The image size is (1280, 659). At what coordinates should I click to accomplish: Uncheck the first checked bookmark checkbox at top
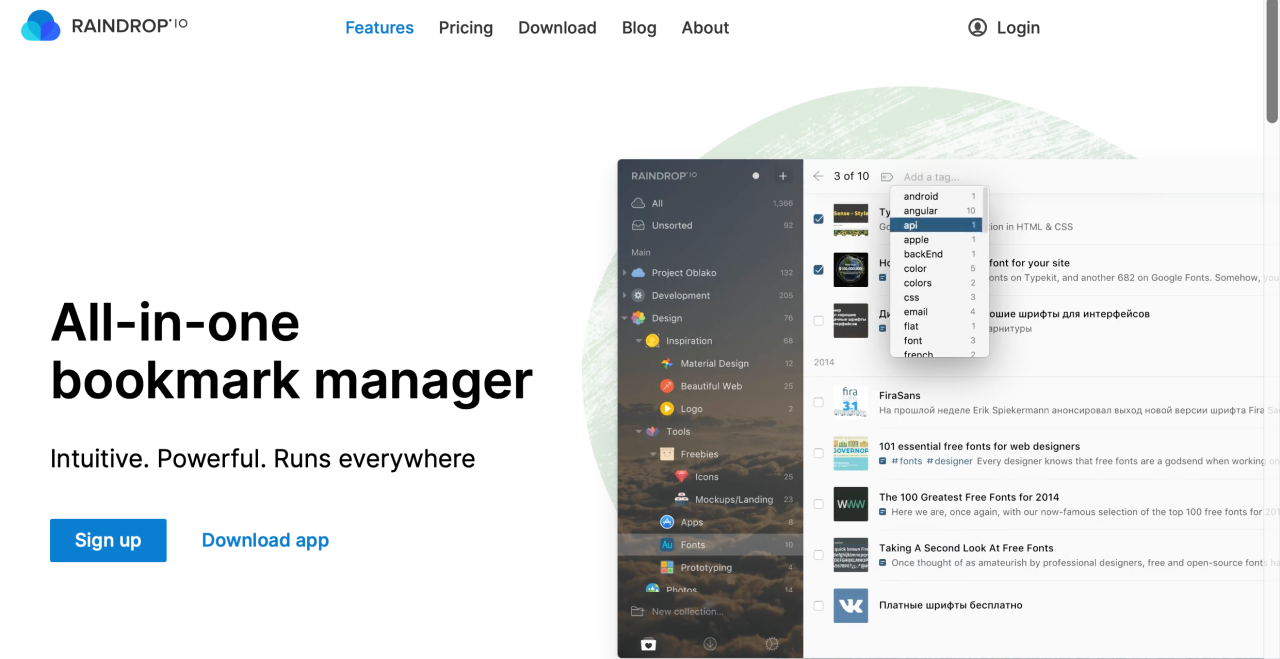pos(819,219)
